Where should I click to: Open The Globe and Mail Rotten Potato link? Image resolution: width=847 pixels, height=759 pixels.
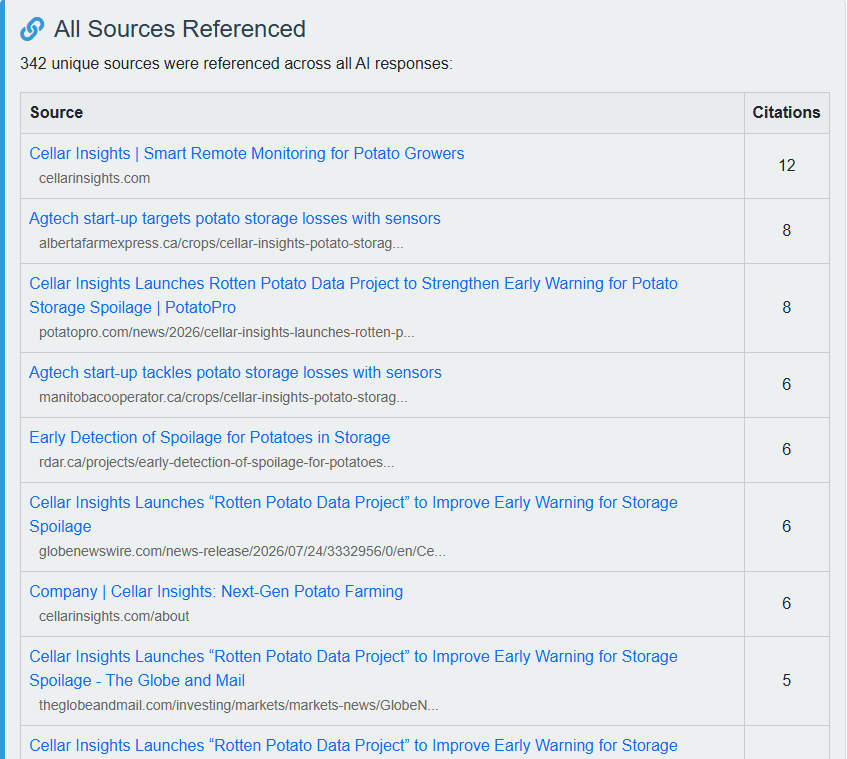(x=353, y=668)
